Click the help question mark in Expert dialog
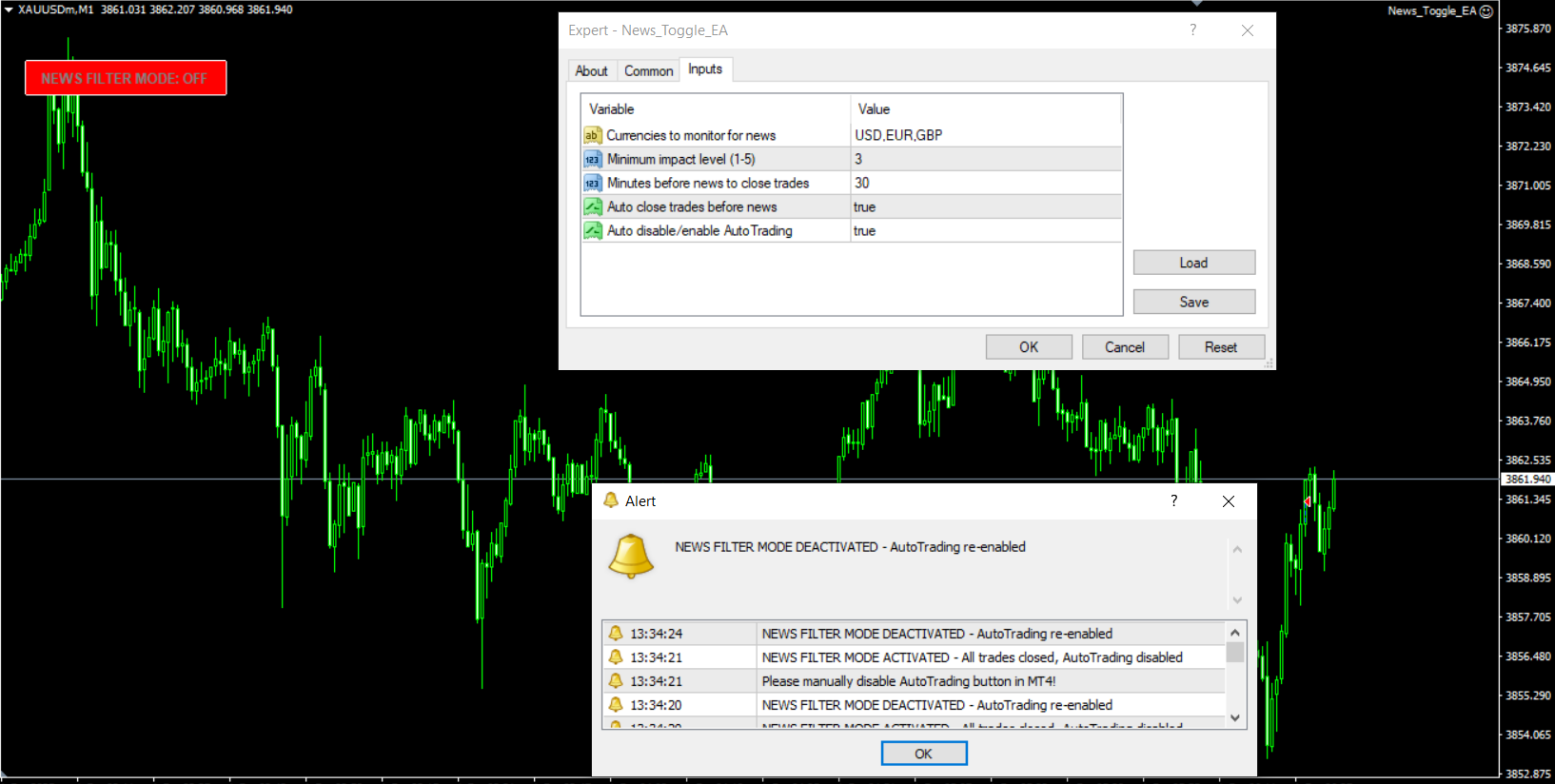The image size is (1555, 784). point(1192,30)
